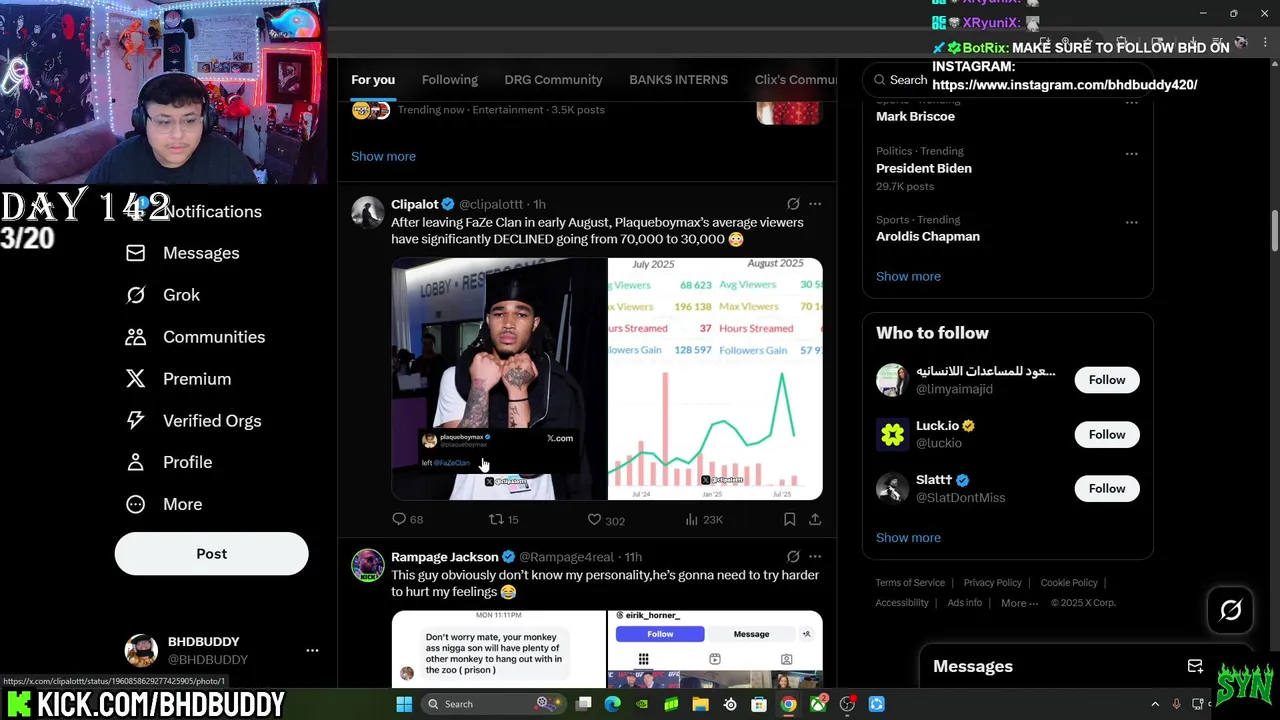Open BHDBUDDY account menu dots
The image size is (1280, 720).
(x=312, y=650)
